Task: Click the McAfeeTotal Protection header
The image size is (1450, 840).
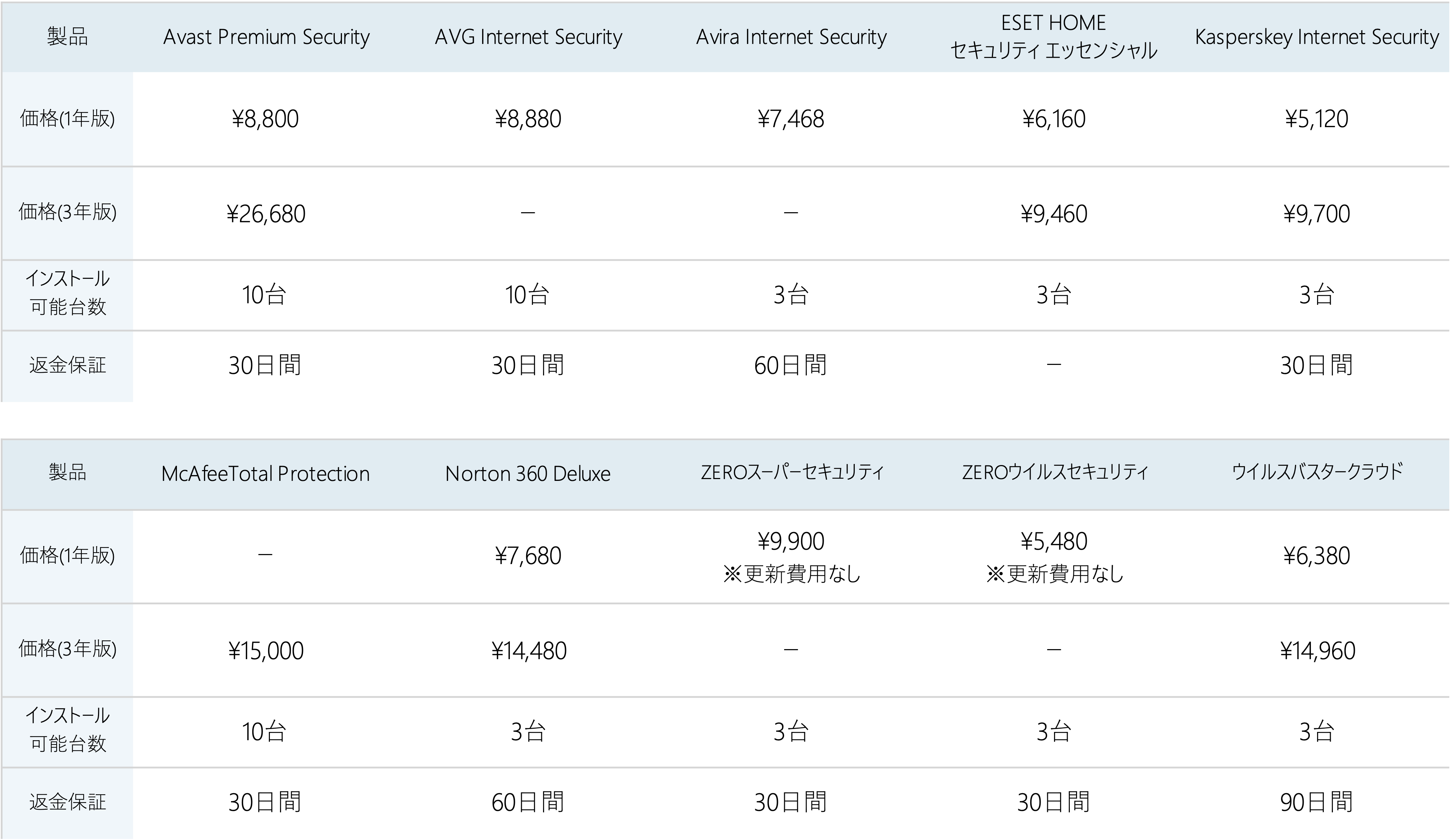Action: pyautogui.click(x=265, y=474)
